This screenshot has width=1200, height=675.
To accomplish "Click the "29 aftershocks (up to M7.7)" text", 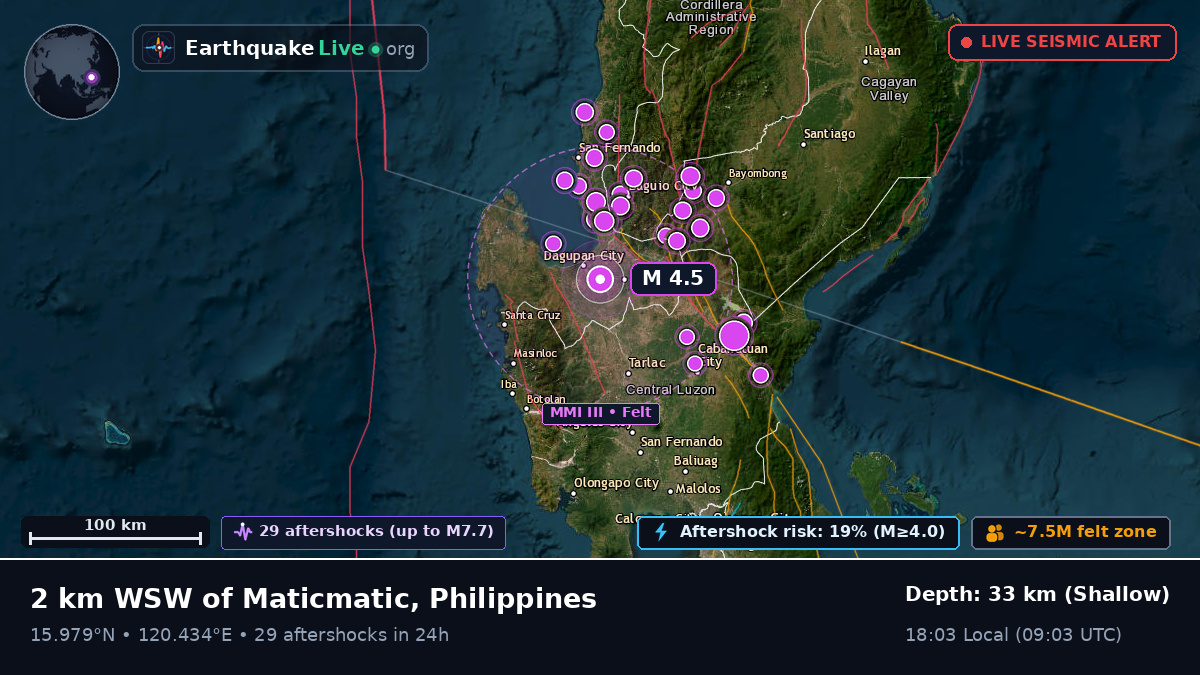I will [377, 531].
